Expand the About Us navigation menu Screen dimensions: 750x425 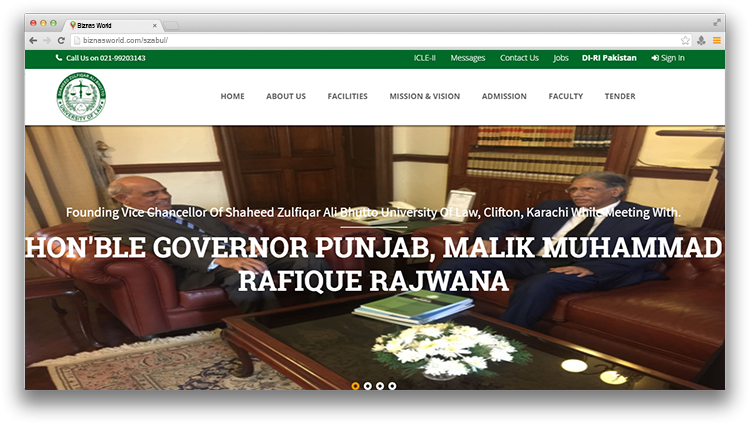[x=286, y=96]
